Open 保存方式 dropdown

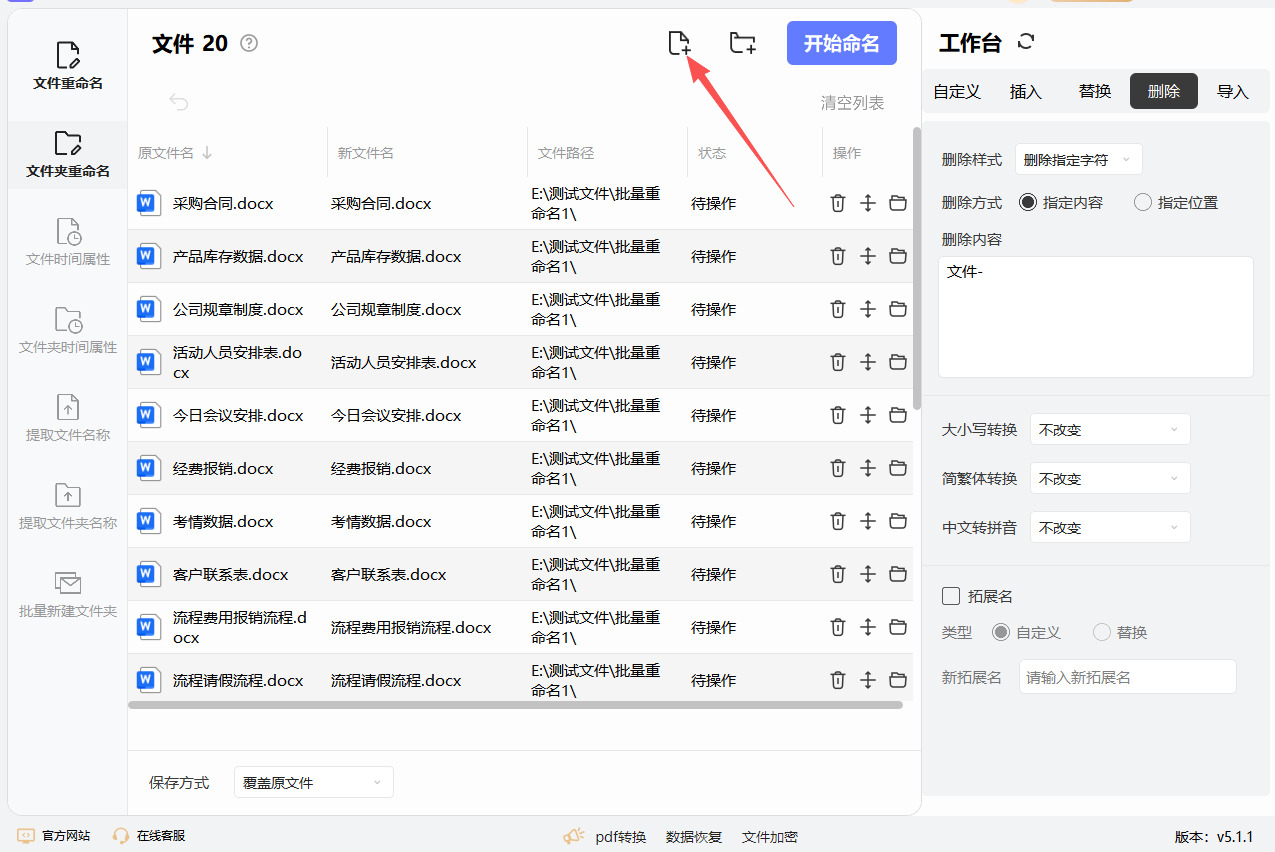(313, 782)
